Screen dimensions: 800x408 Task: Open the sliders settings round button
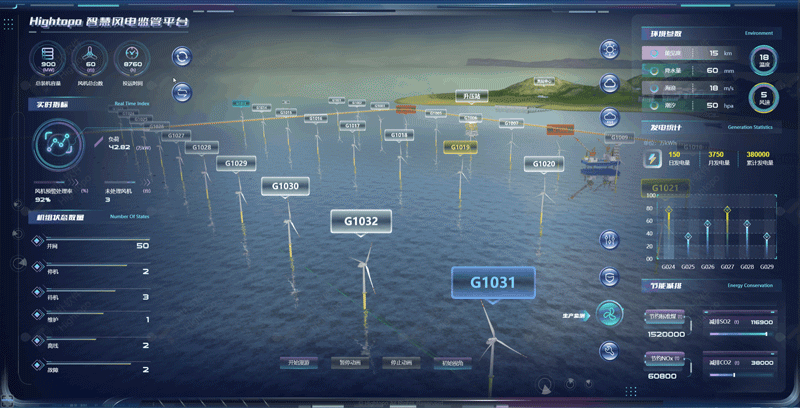coord(609,240)
